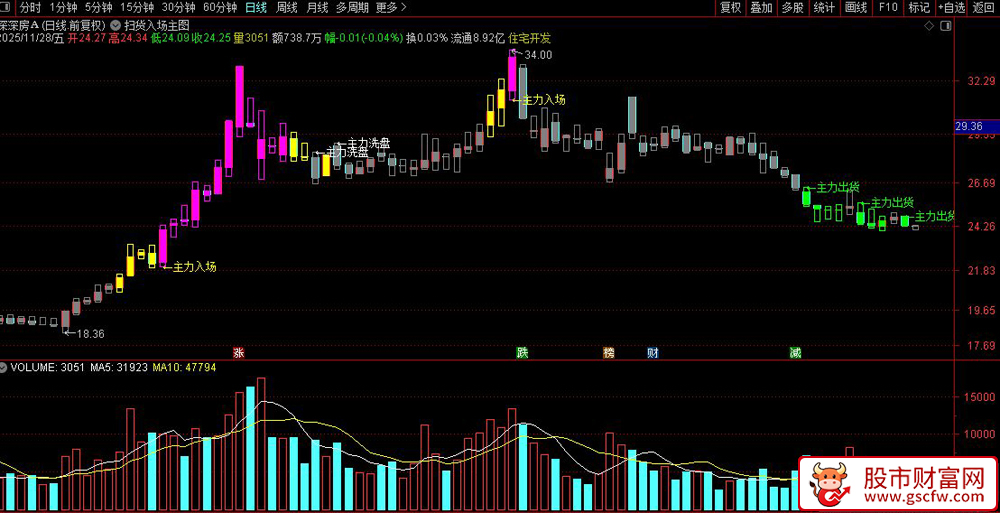The height and width of the screenshot is (513, 1000).
Task: Expand the 更多 periods menu
Action: (x=387, y=8)
